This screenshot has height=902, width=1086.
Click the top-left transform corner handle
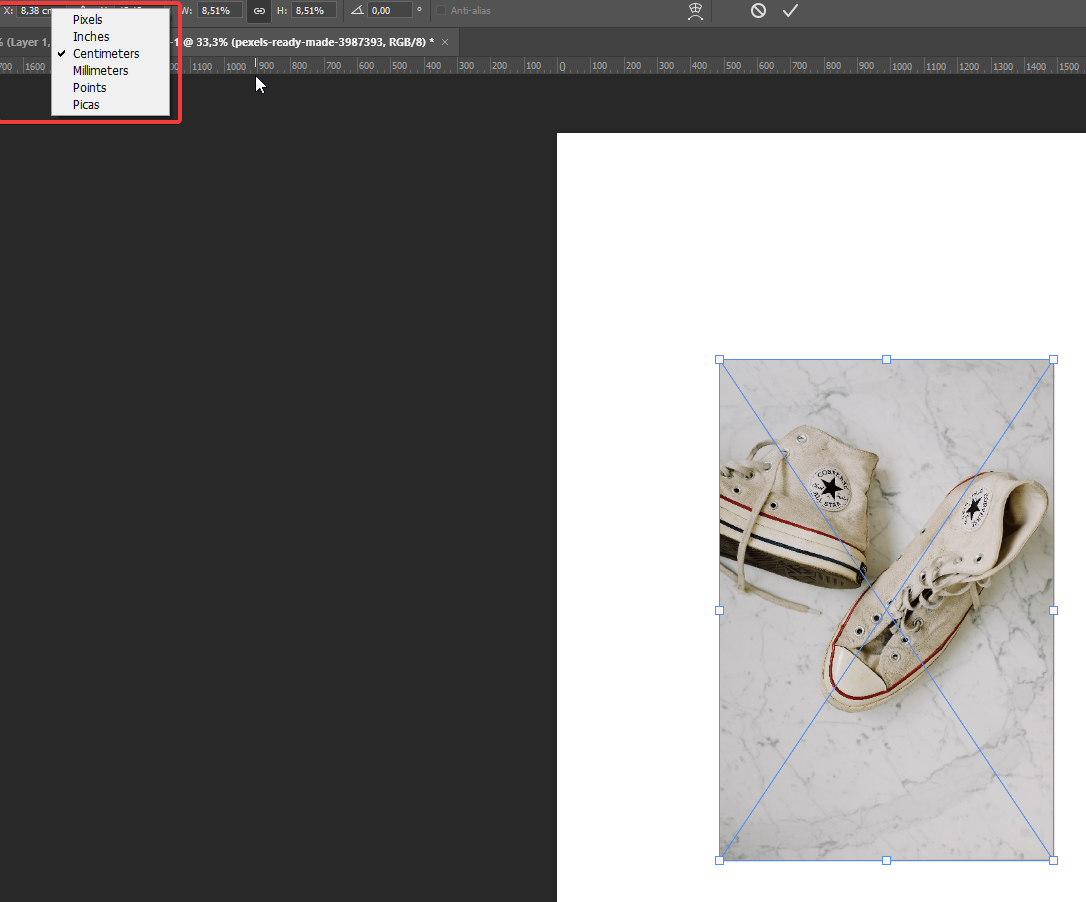tap(720, 360)
